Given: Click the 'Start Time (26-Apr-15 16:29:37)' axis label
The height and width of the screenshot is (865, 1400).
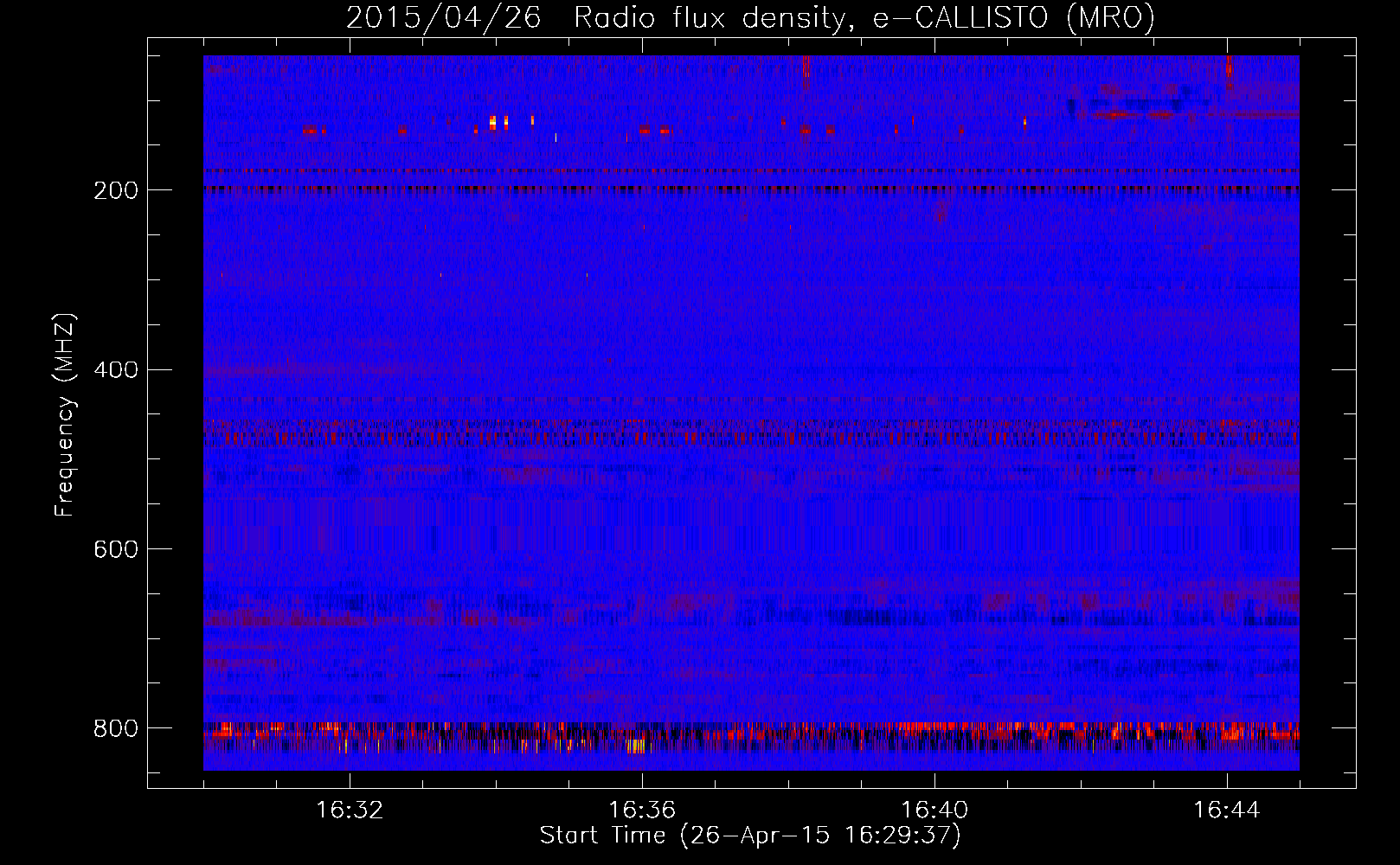Looking at the screenshot, I should coord(750,836).
